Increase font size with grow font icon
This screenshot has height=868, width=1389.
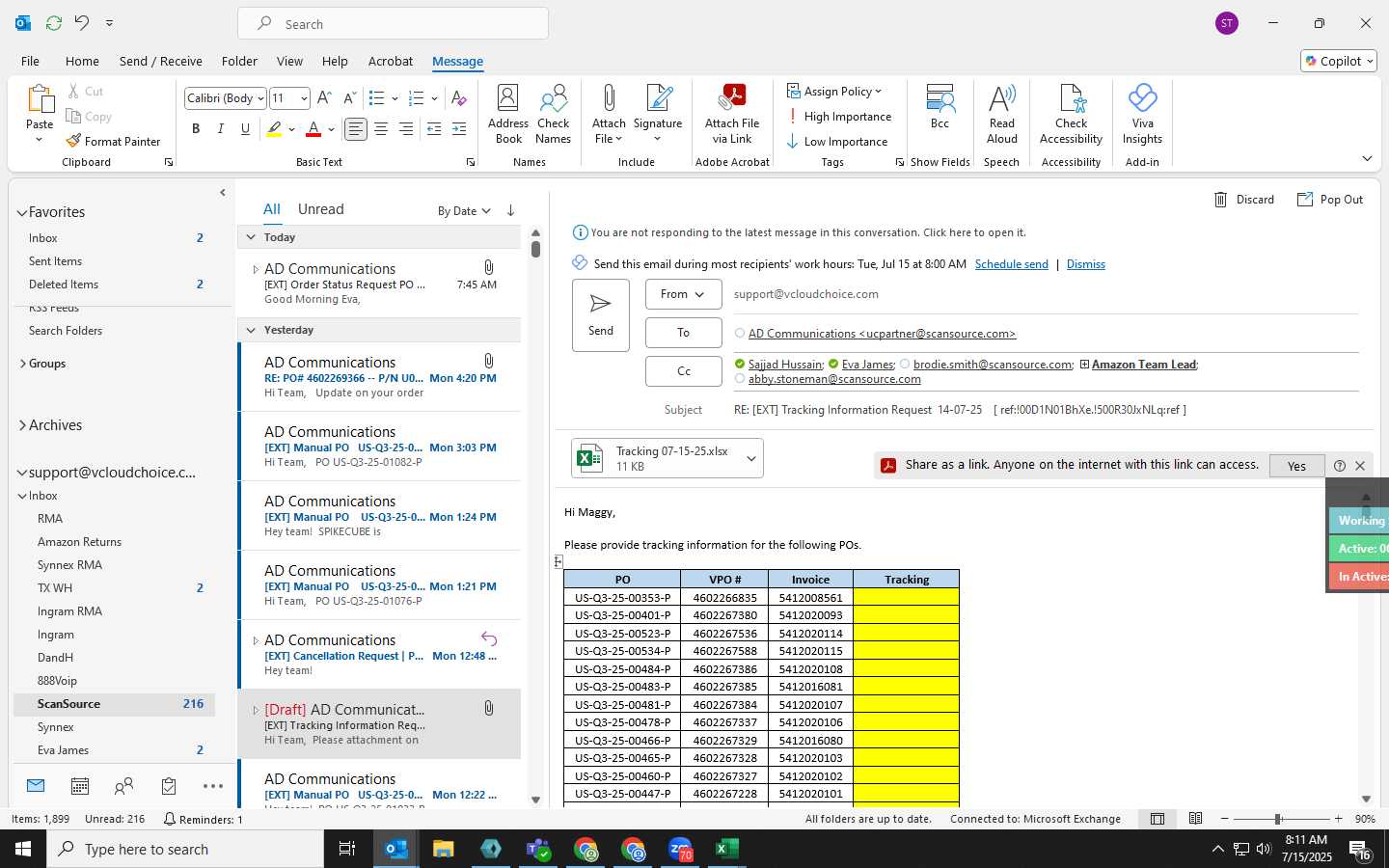tap(324, 98)
